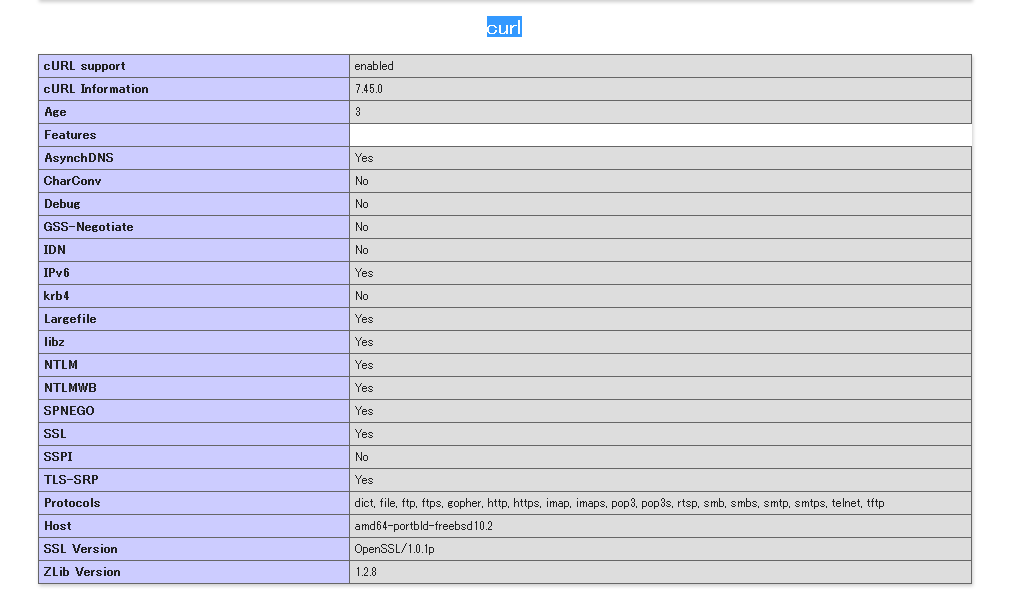Image resolution: width=1009 pixels, height=590 pixels.
Task: Select the SSL Version label
Action: point(80,549)
